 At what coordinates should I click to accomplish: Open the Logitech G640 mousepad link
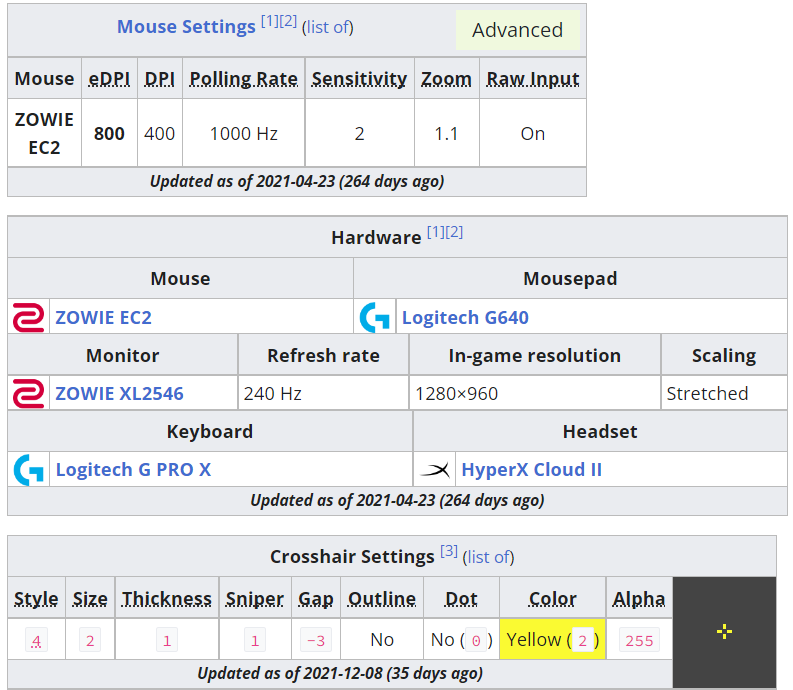pyautogui.click(x=465, y=318)
